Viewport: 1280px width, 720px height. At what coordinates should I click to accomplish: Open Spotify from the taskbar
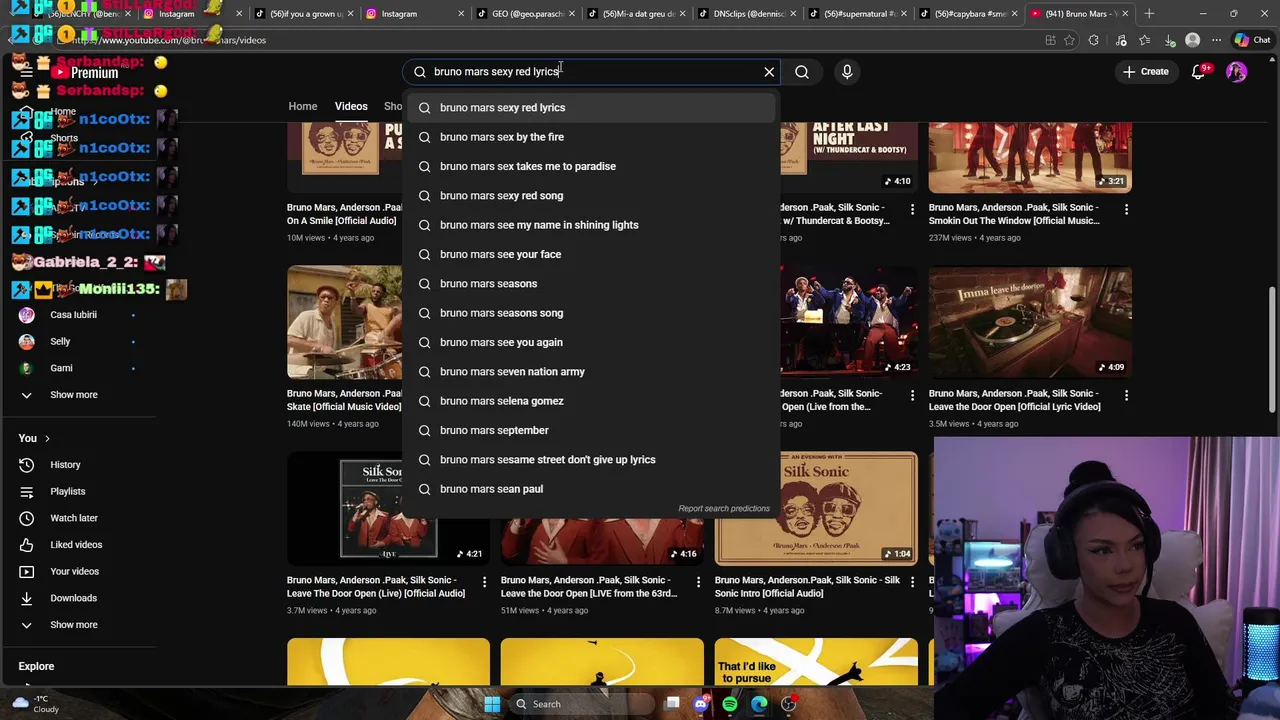click(730, 704)
